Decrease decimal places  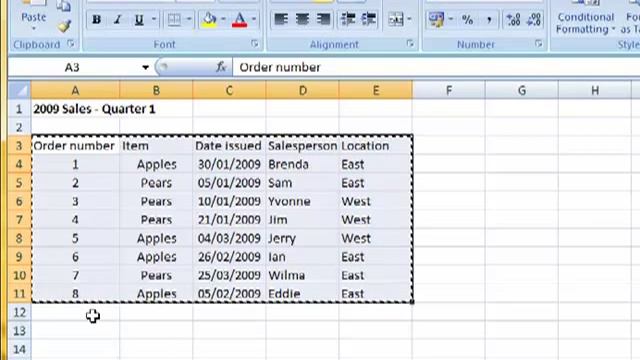coord(534,19)
